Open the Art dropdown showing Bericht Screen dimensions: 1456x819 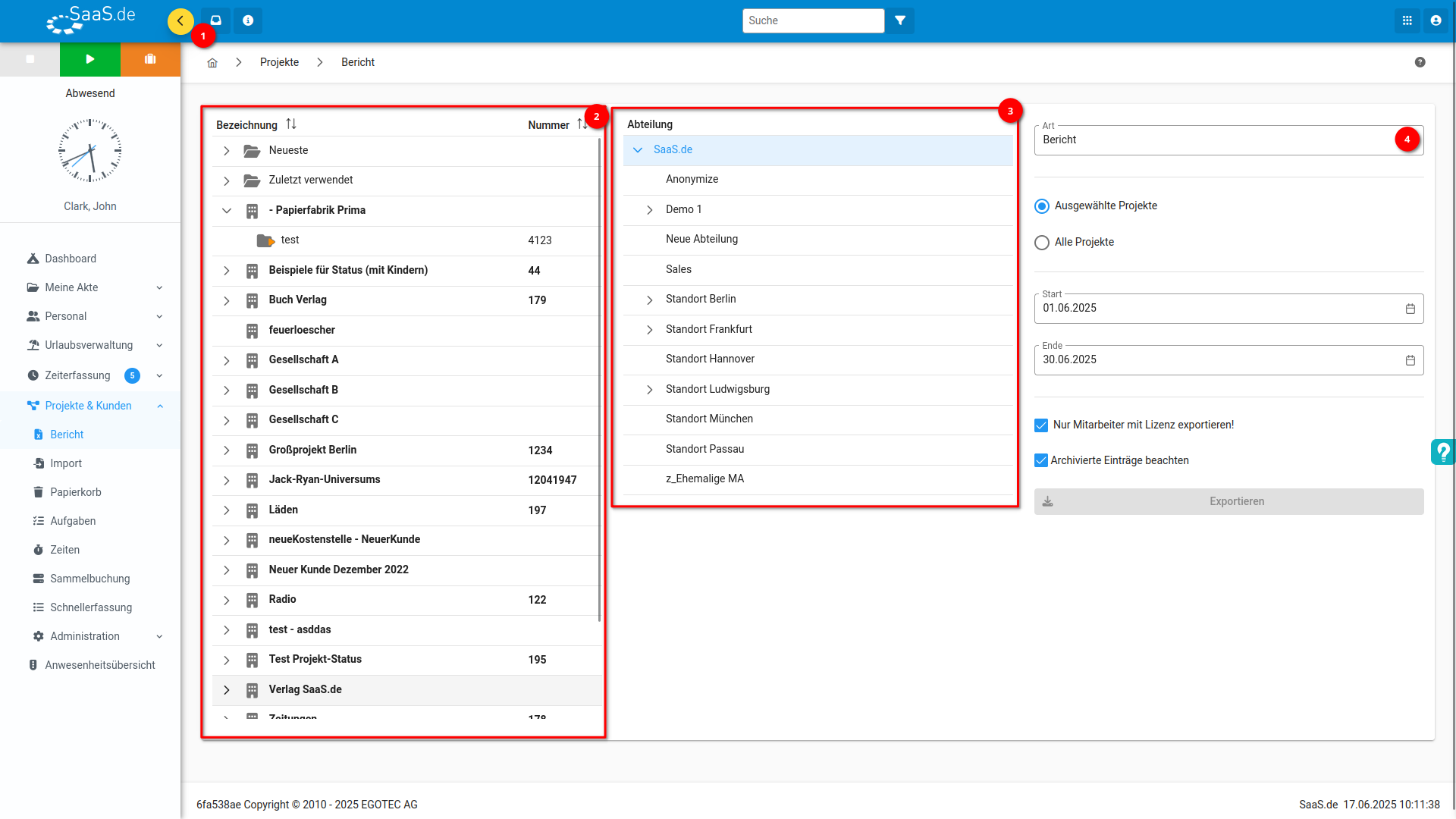click(1228, 140)
